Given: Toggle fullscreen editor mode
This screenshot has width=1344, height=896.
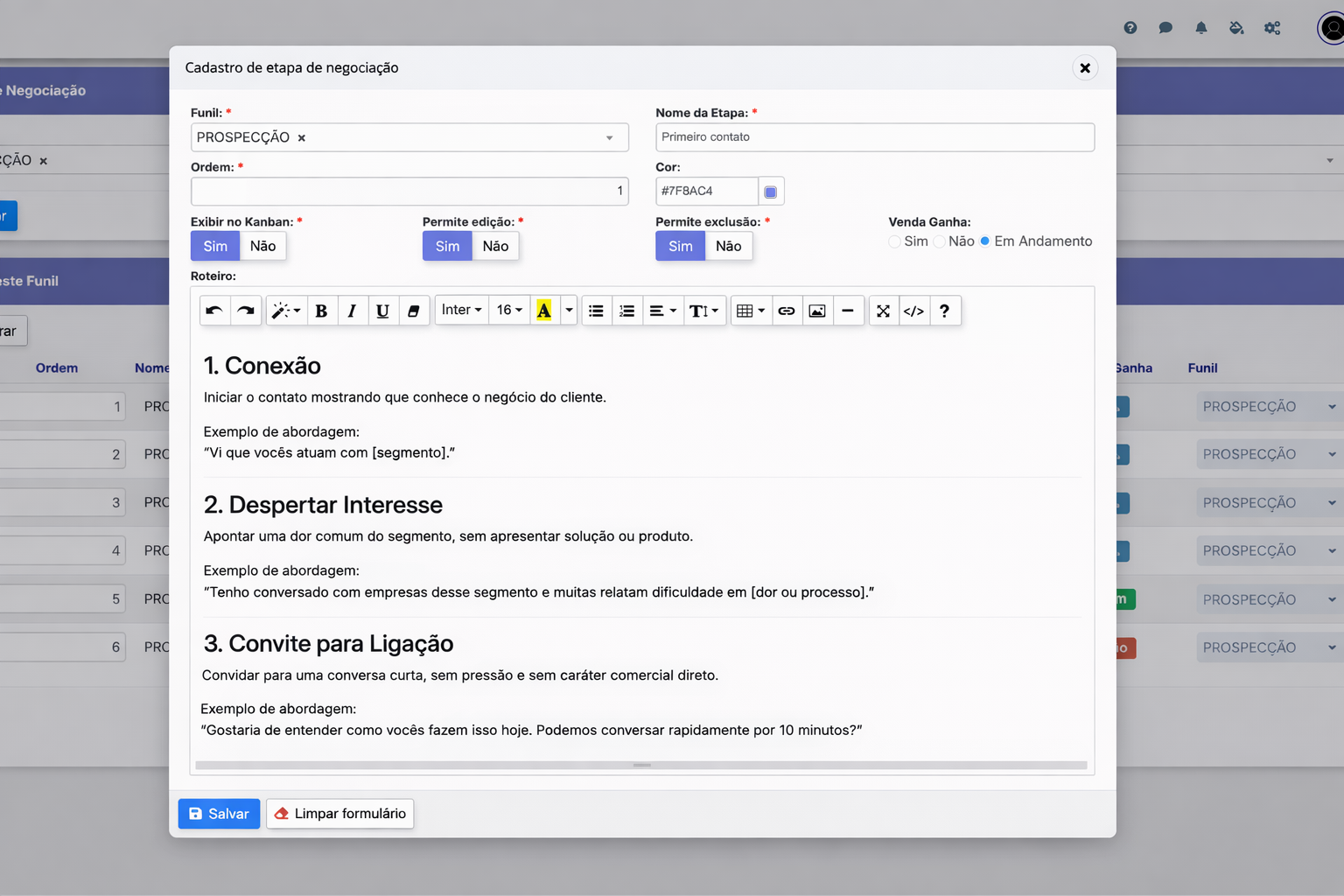Looking at the screenshot, I should [884, 311].
